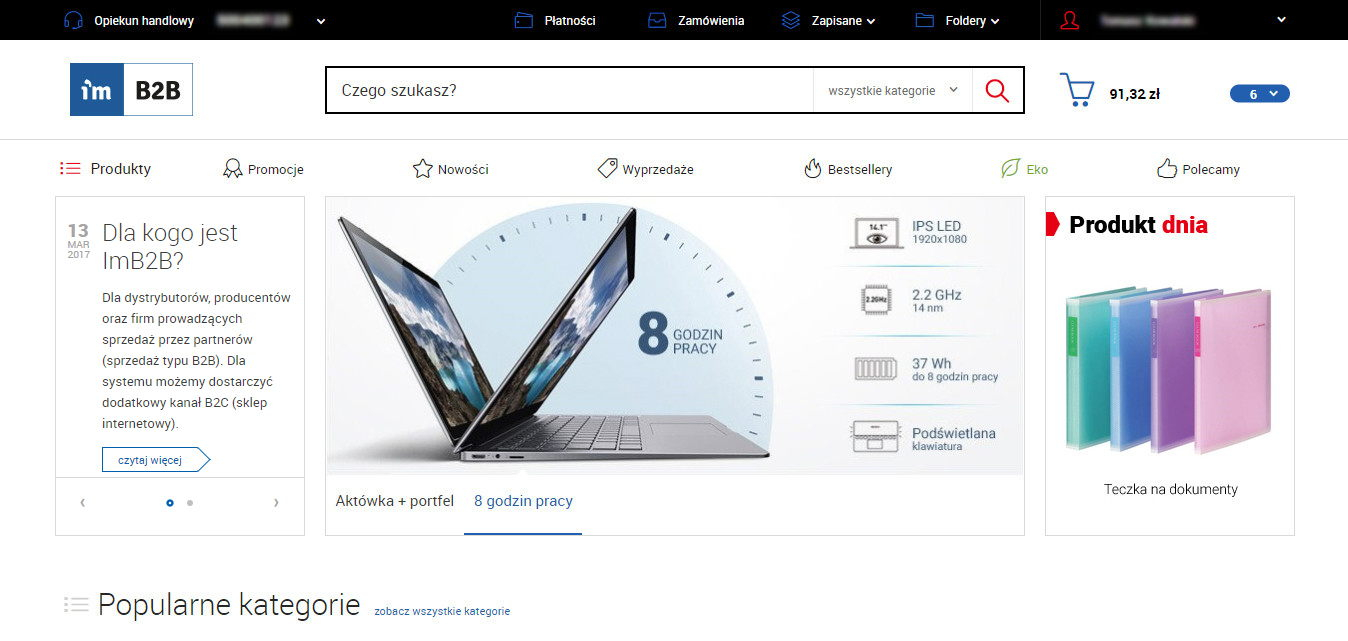
Task: Click the imB2B logo
Action: 131,90
